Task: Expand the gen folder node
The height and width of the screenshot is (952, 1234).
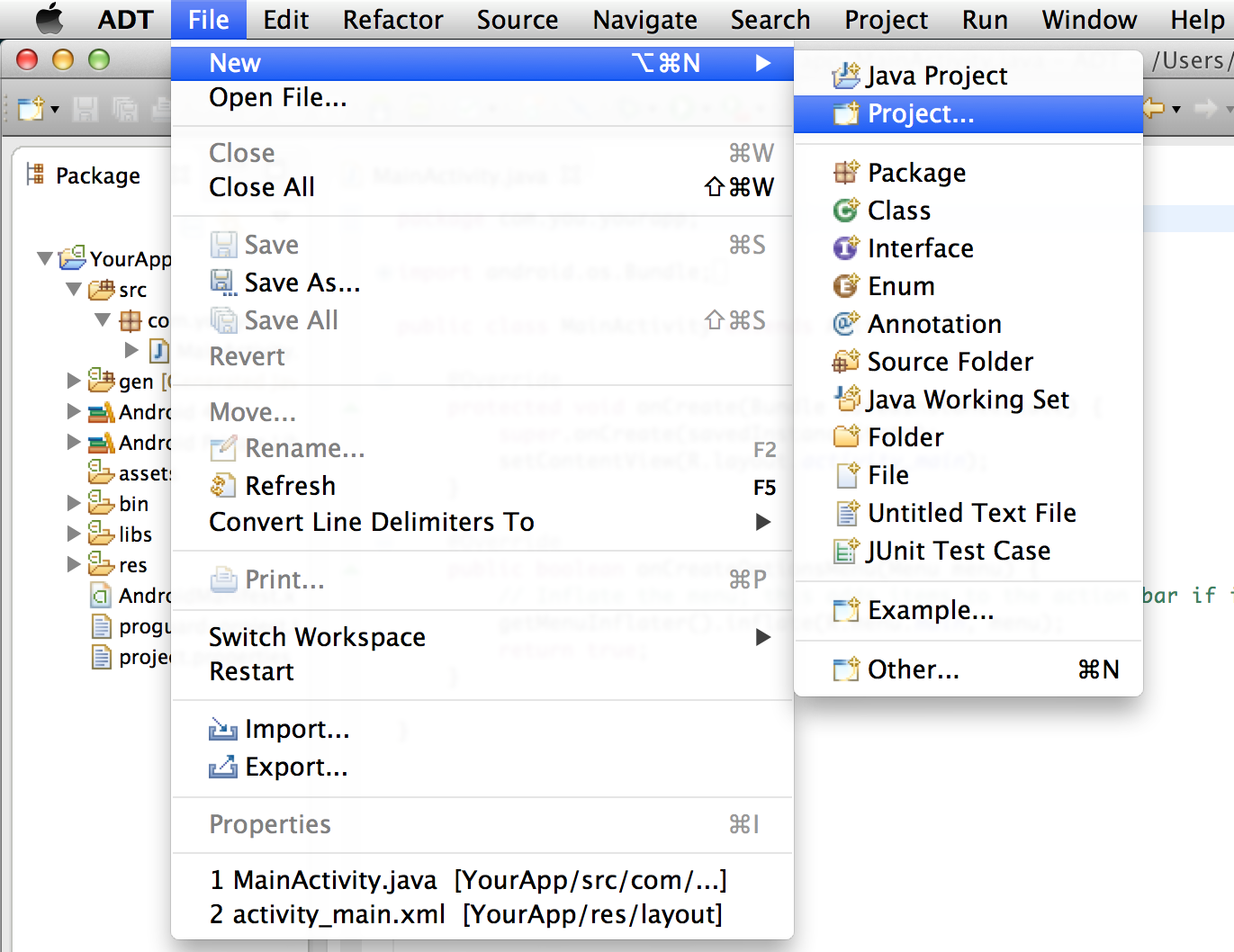Action: [74, 381]
